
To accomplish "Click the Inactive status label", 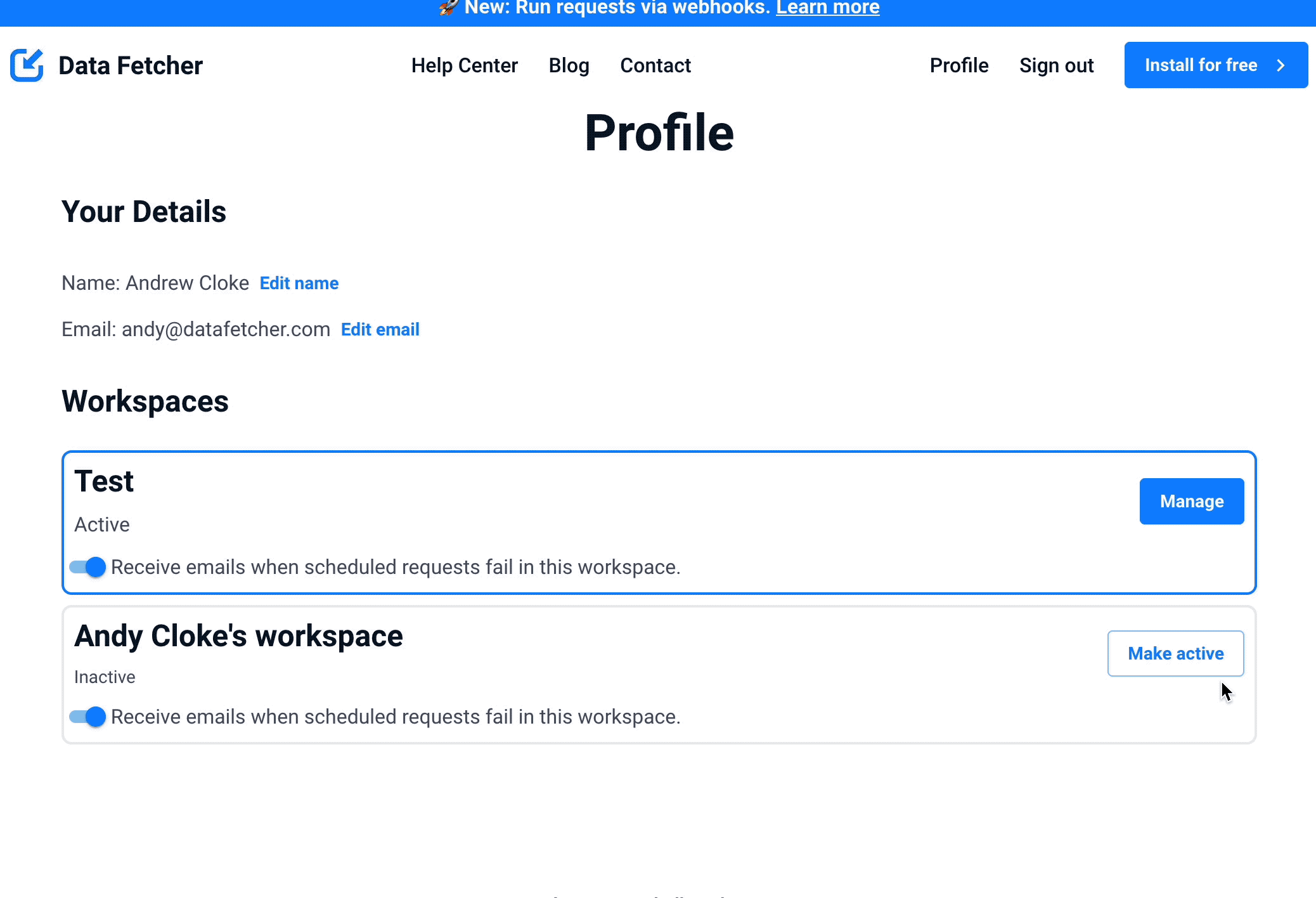I will (105, 677).
